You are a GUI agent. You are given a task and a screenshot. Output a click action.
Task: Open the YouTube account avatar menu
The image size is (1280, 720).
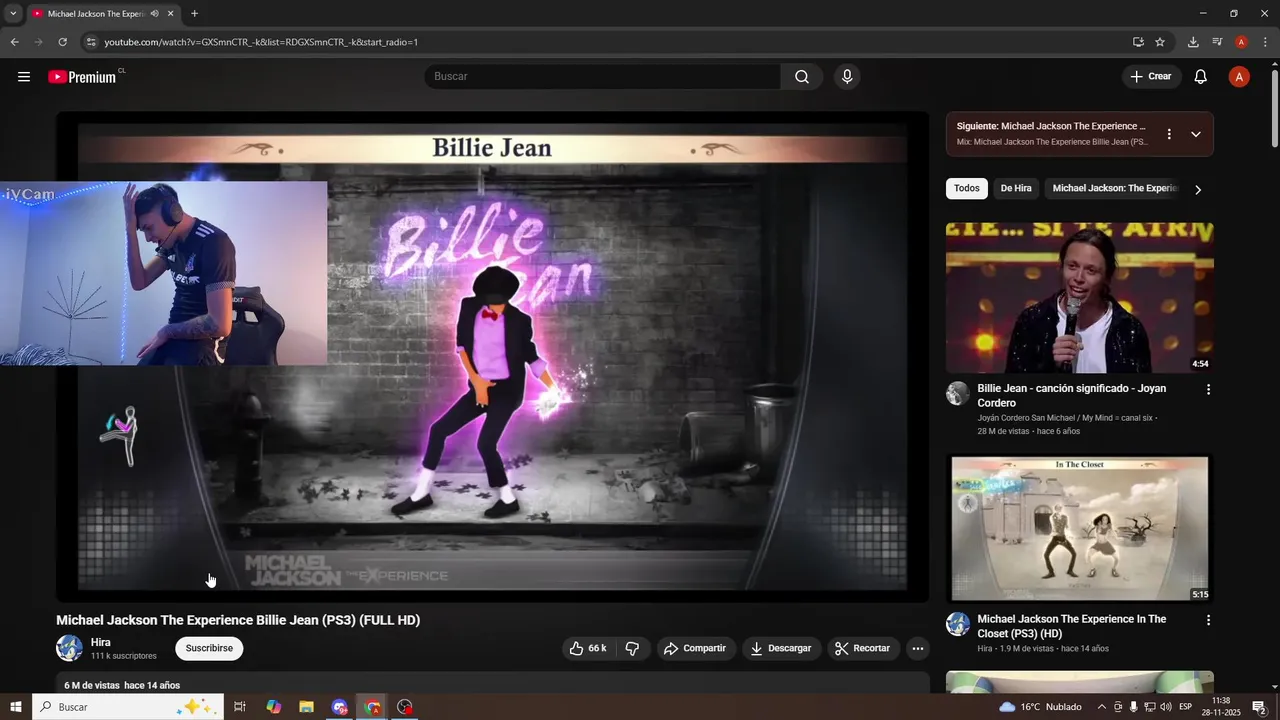click(x=1239, y=77)
